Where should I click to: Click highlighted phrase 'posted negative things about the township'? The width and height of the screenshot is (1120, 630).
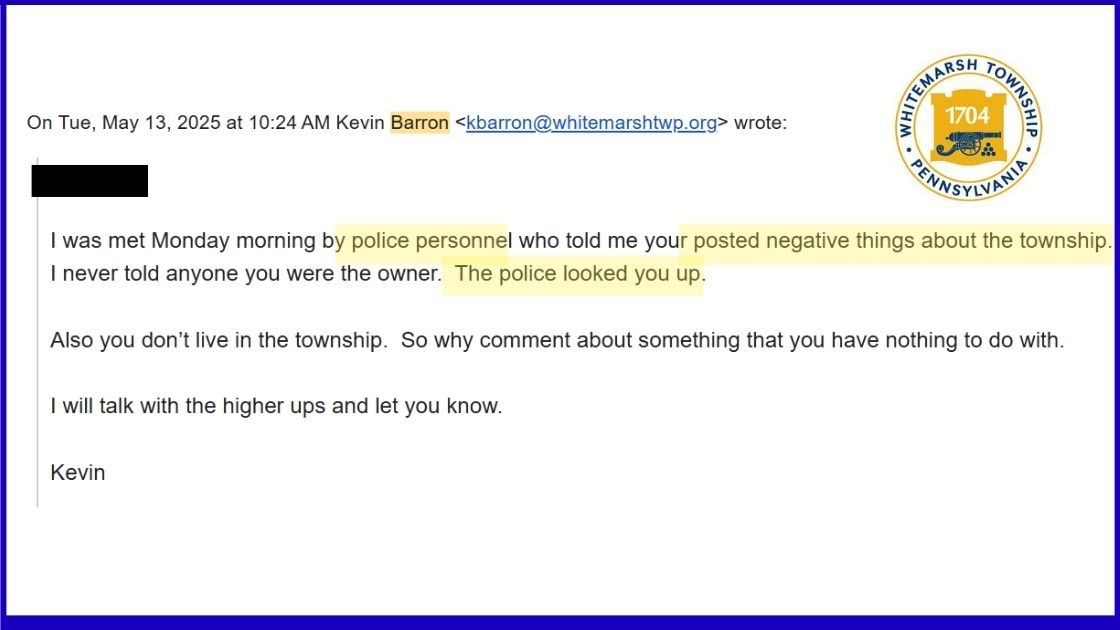coord(900,241)
